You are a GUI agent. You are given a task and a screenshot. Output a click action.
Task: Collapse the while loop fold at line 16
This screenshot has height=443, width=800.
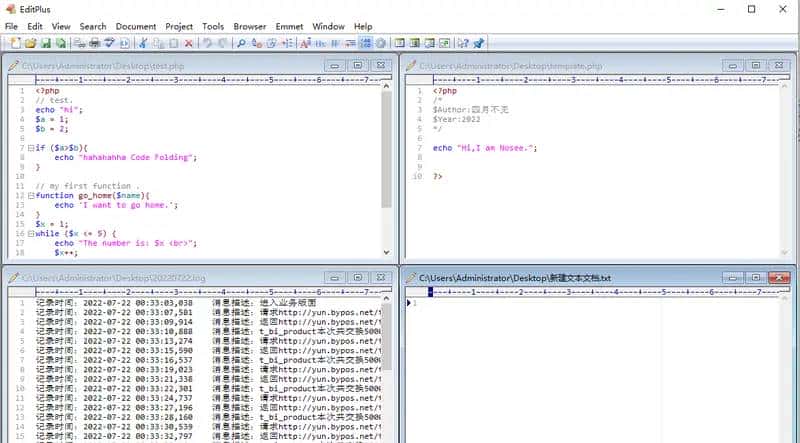pyautogui.click(x=31, y=234)
